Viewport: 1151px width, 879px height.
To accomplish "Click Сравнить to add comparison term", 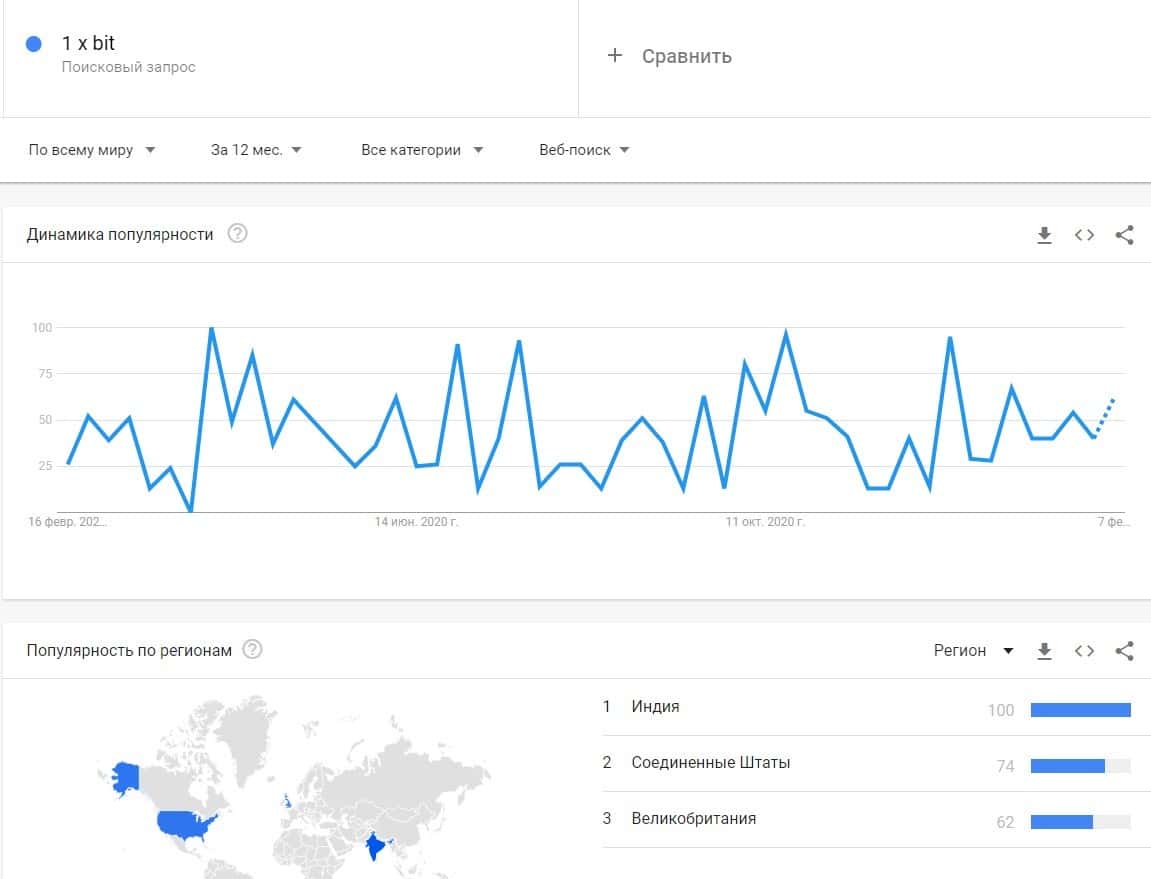I will click(x=670, y=56).
